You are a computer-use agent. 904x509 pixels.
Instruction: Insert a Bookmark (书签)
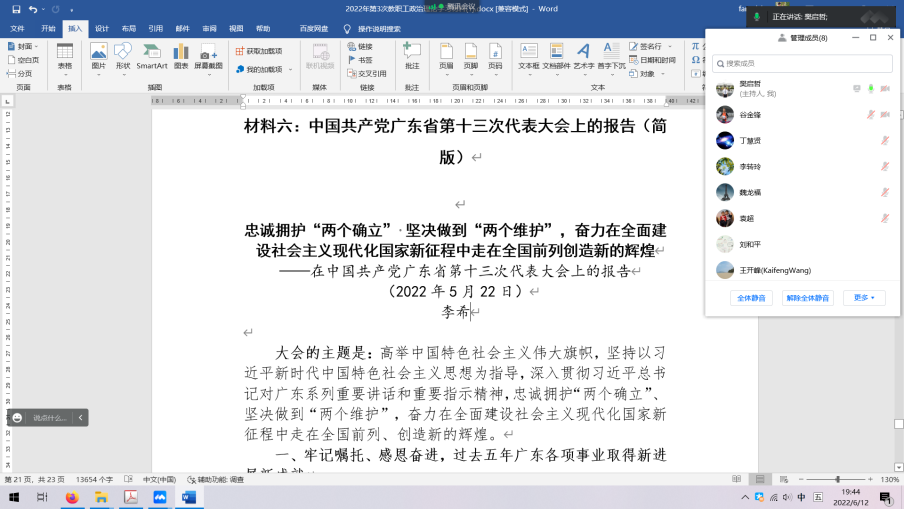360,60
